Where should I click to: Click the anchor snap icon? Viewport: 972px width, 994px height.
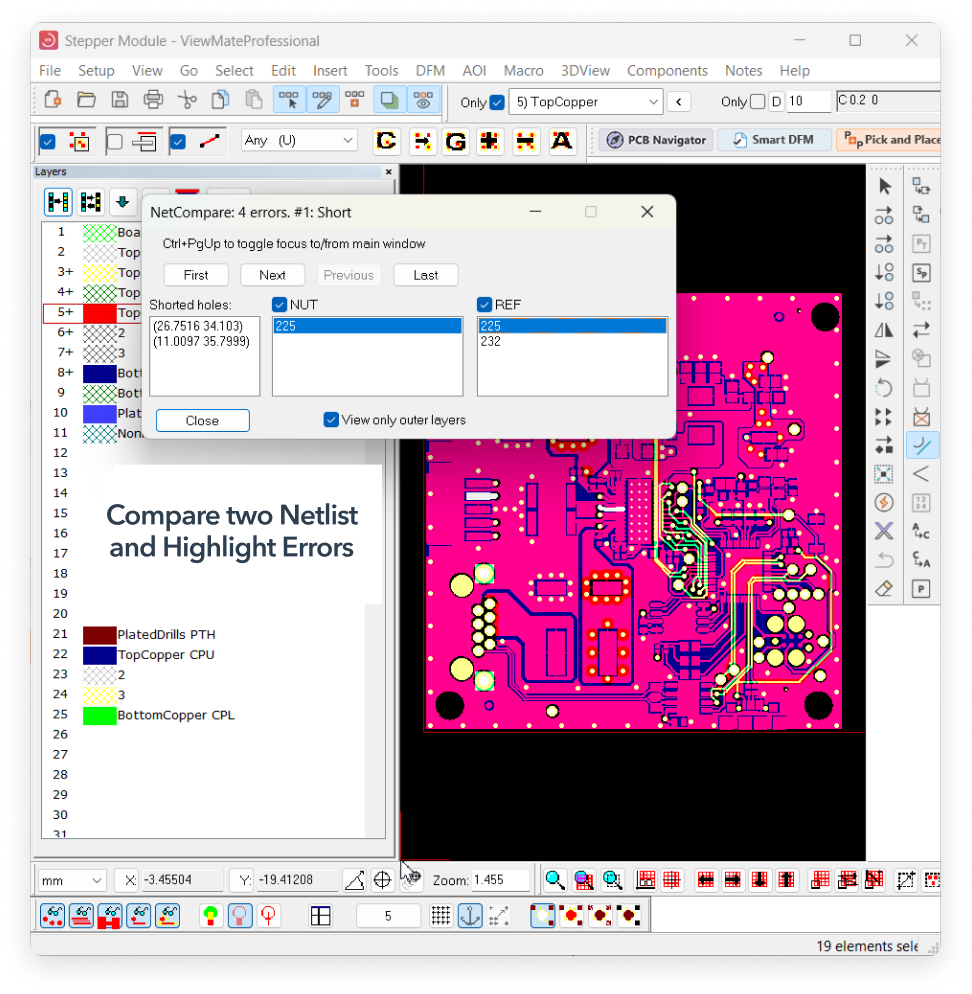point(469,915)
